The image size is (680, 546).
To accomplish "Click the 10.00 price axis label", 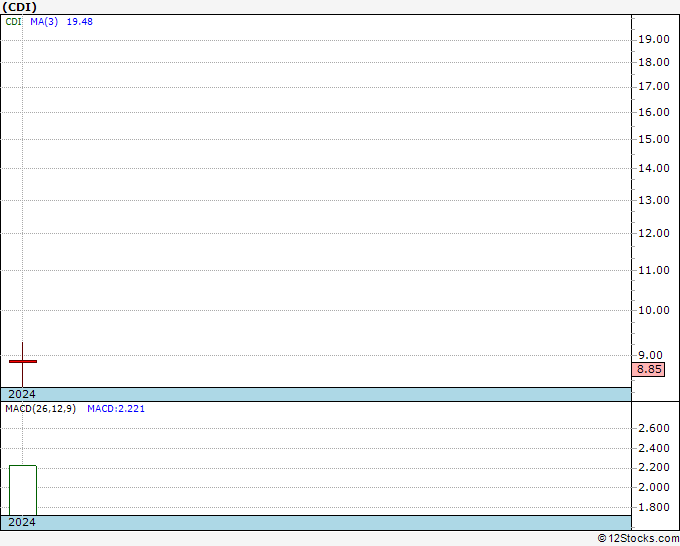I will [x=654, y=310].
